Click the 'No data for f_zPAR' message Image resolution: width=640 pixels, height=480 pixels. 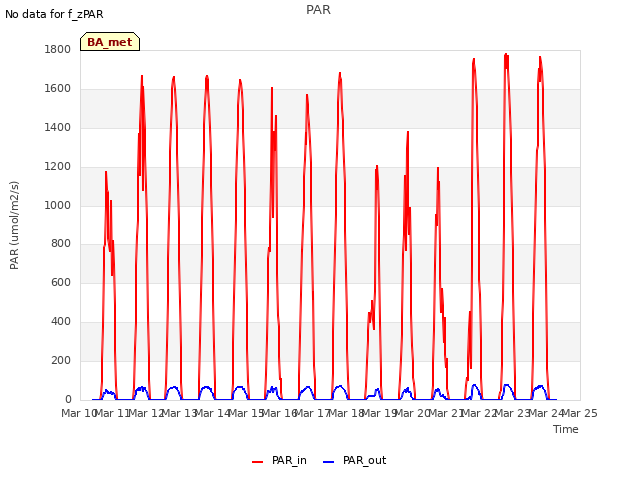(54, 14)
